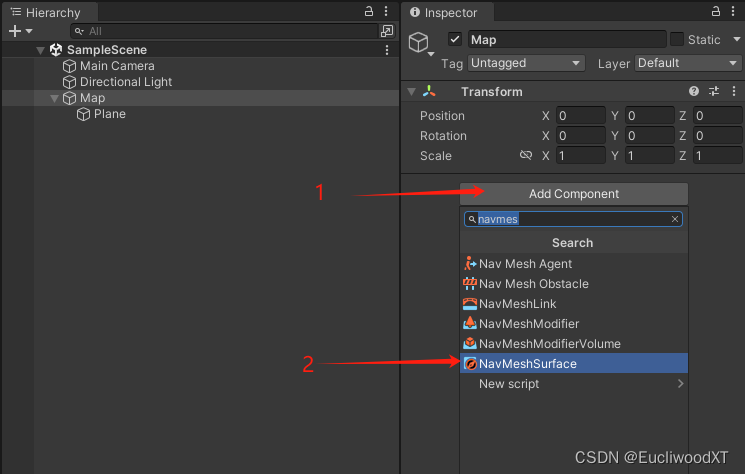Select the Map object row
The image size is (745, 474).
click(x=200, y=98)
